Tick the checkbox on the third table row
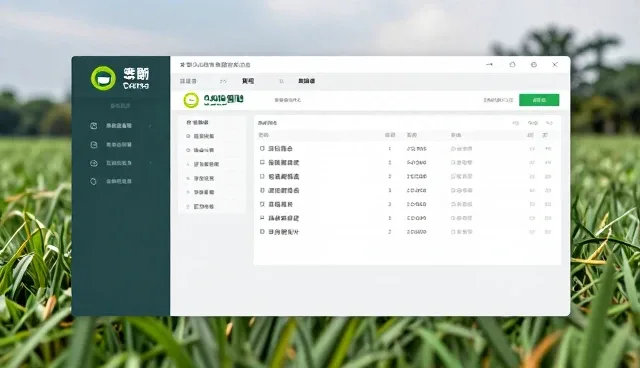Viewport: 640px width, 368px height. (x=262, y=176)
